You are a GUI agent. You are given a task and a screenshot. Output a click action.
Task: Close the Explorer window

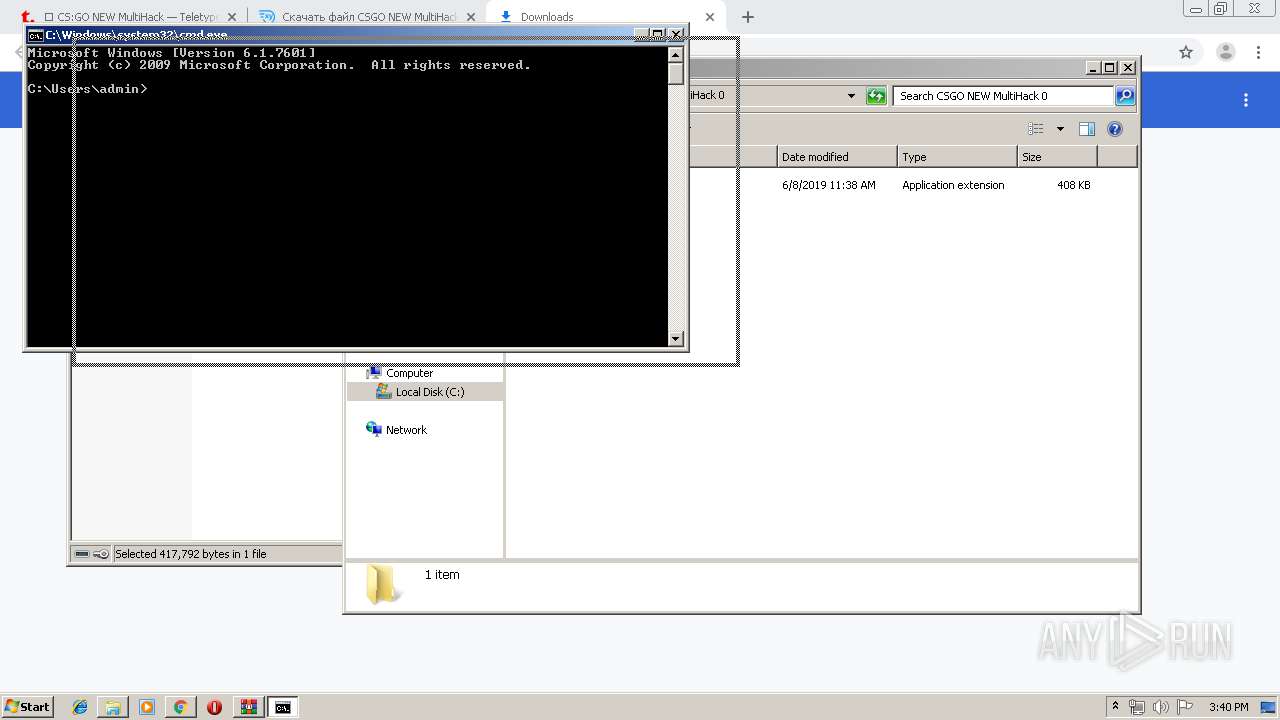pos(1128,68)
